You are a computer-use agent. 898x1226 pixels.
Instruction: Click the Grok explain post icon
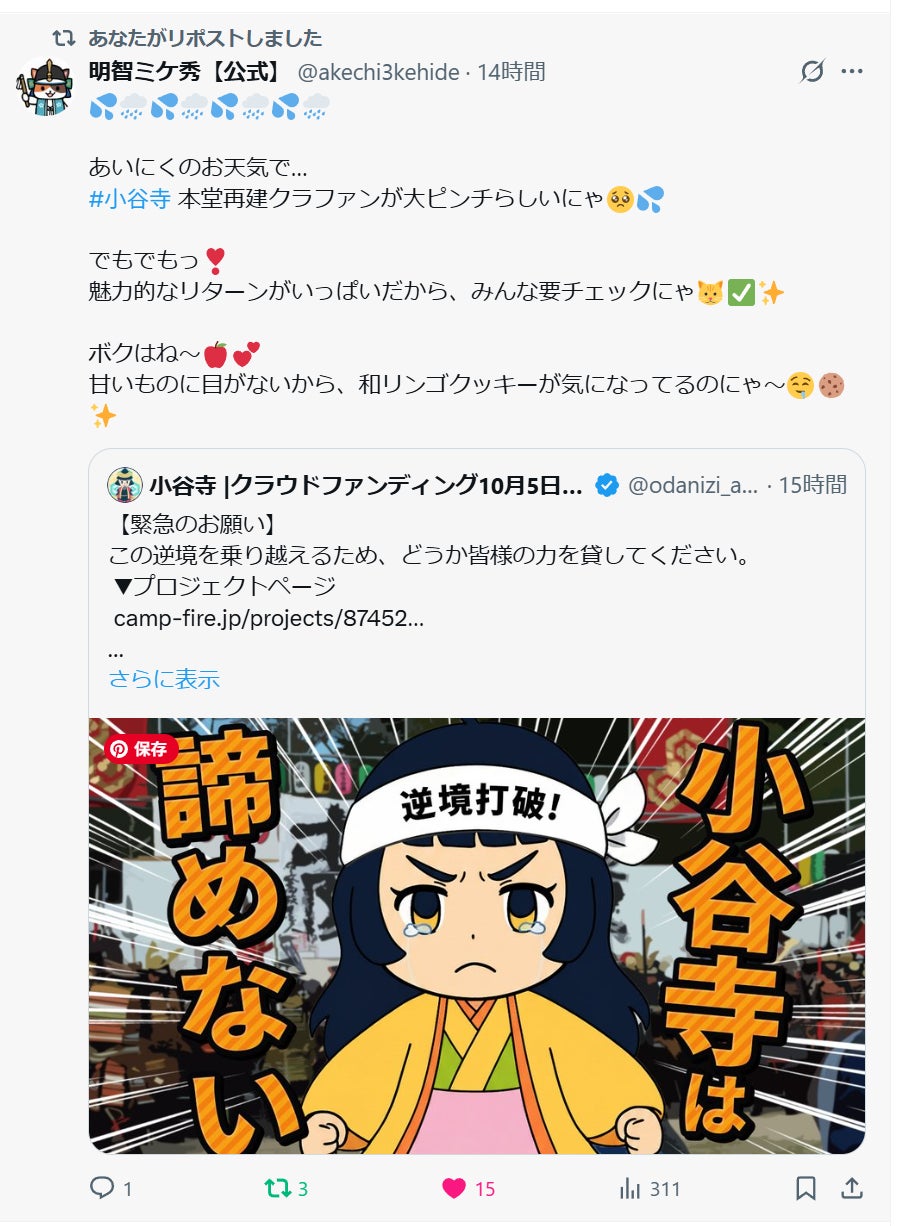(813, 72)
